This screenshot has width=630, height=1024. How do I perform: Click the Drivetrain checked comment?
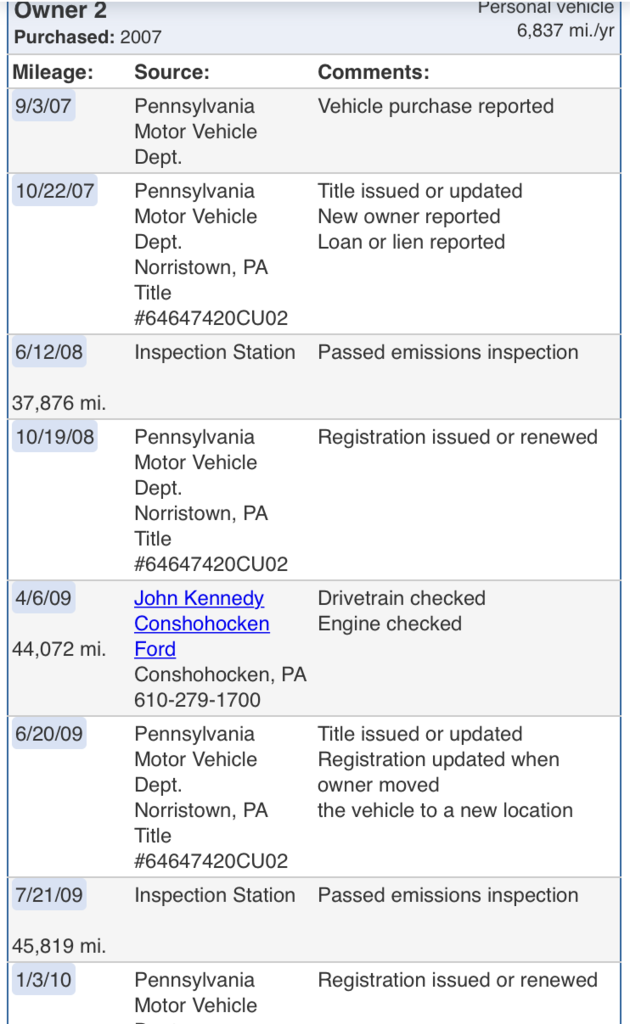click(402, 598)
